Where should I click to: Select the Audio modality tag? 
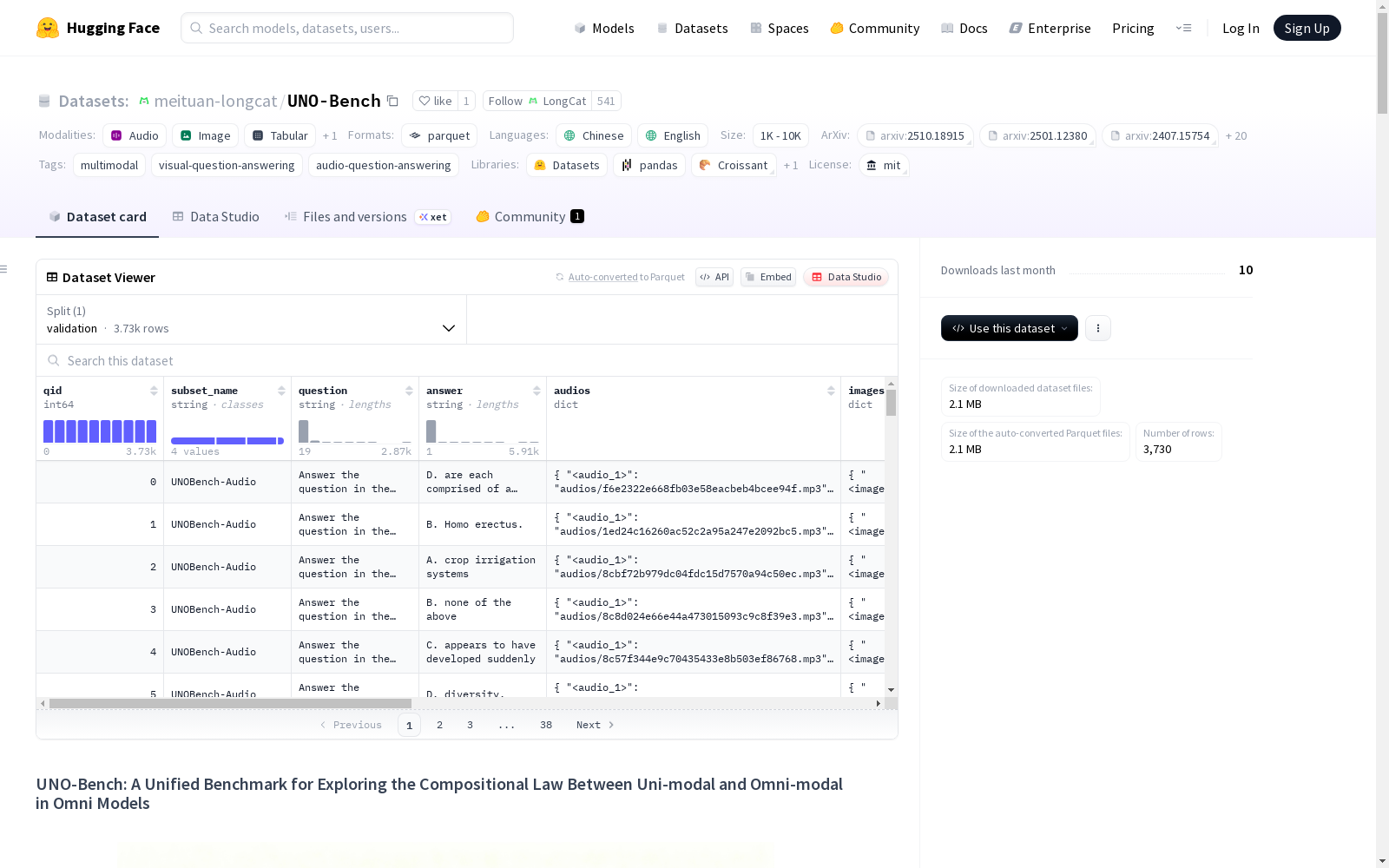click(x=135, y=135)
